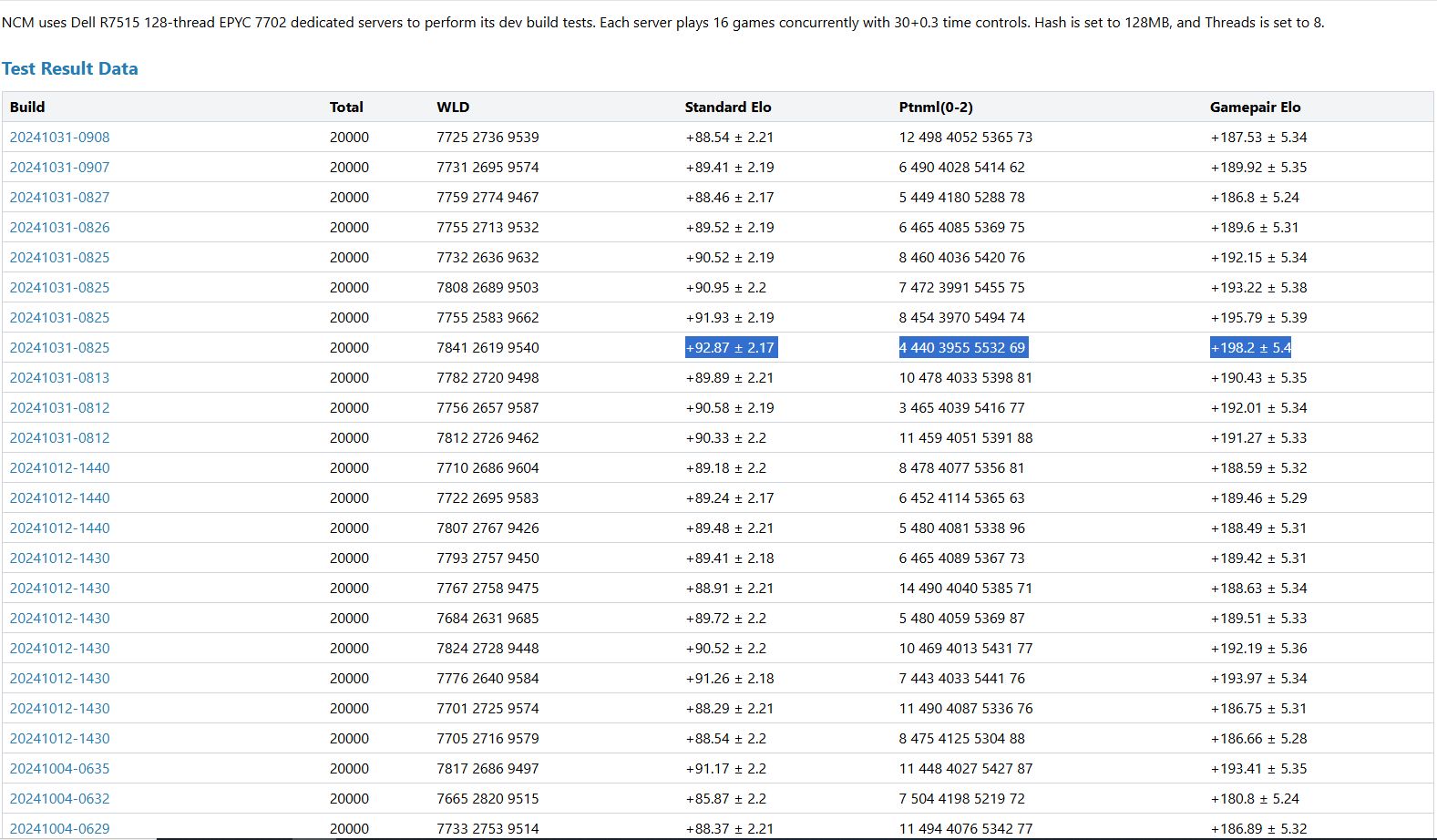Visit build link 20241031-0813
The height and width of the screenshot is (840, 1437).
pos(59,377)
